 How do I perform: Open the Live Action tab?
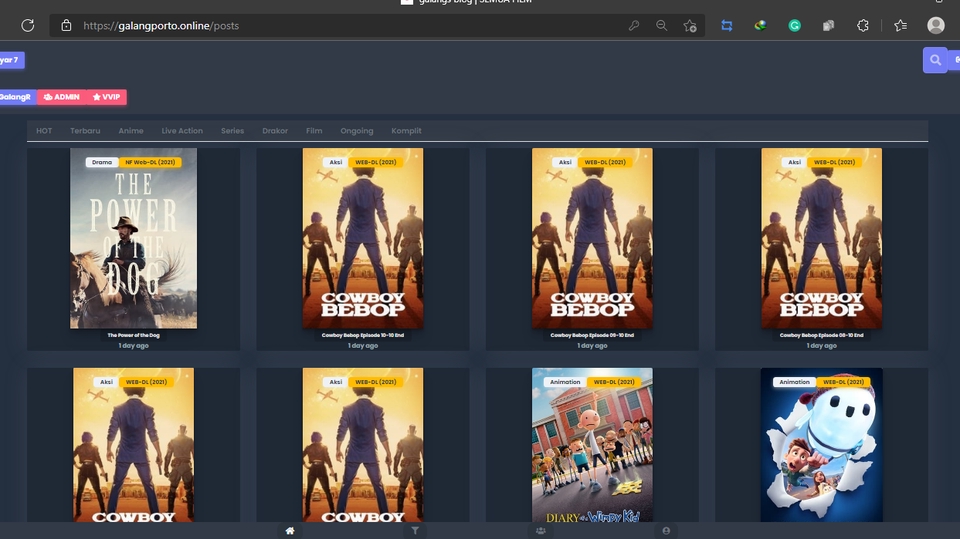tap(182, 130)
